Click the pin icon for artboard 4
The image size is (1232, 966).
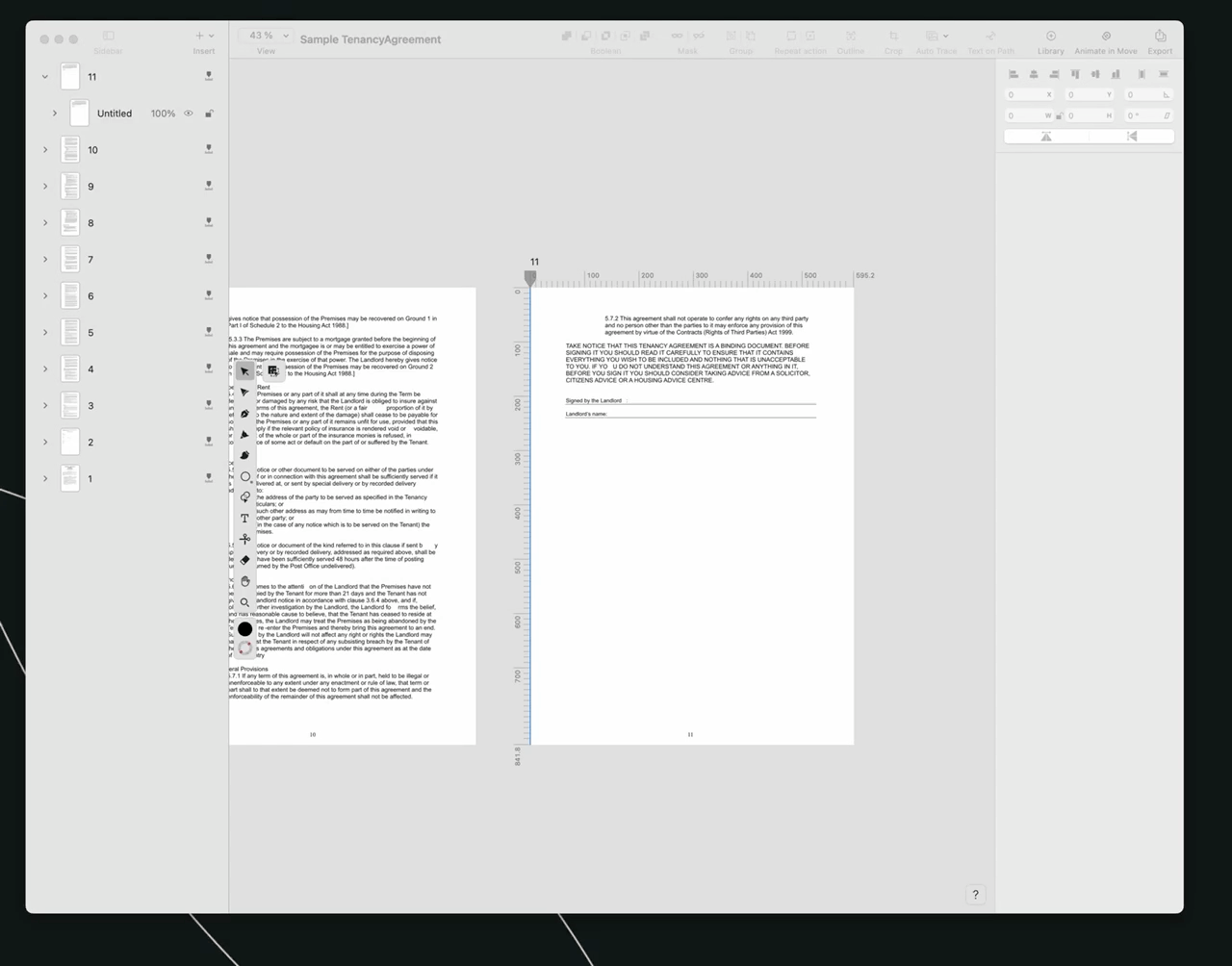click(x=209, y=369)
